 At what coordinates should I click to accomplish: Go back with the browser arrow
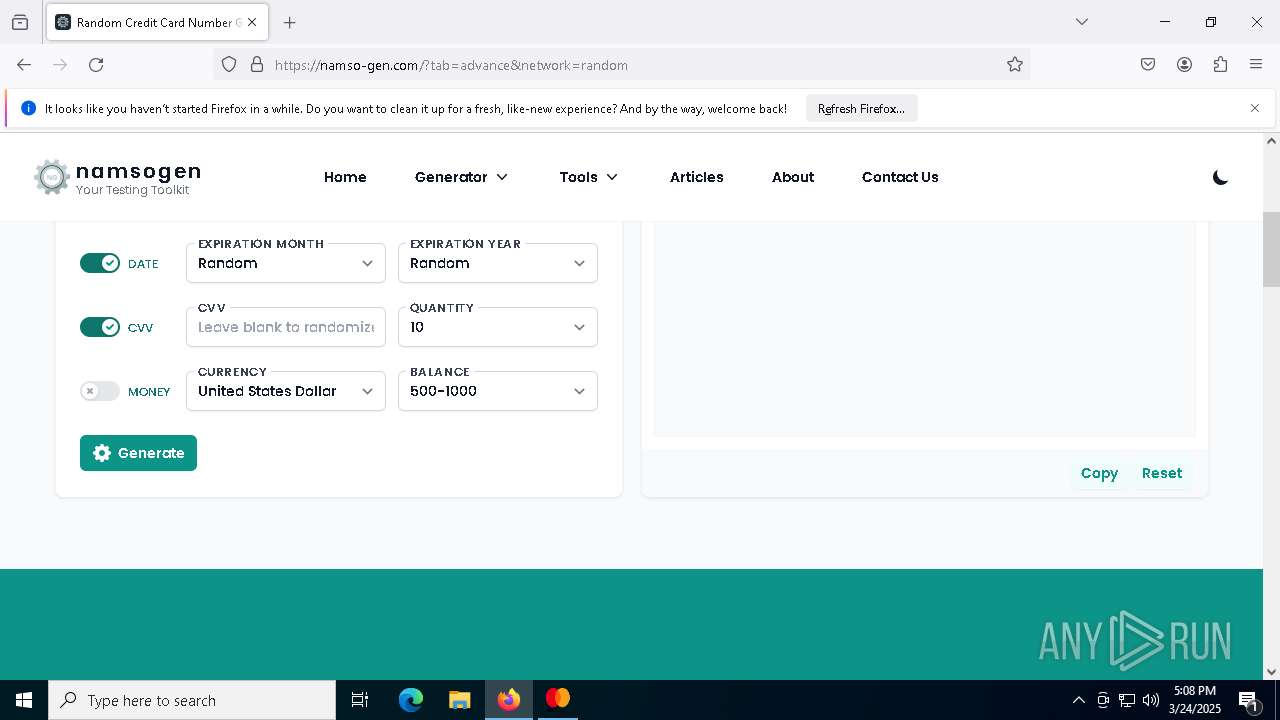pos(24,65)
